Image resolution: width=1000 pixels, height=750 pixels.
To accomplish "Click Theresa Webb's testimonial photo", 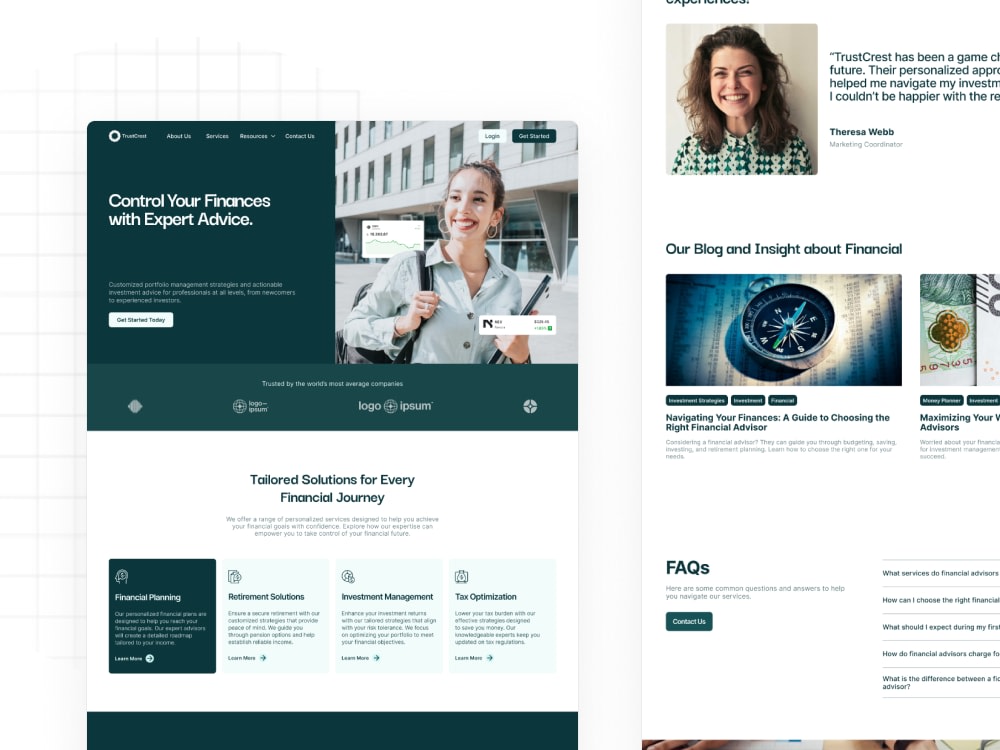I will [x=742, y=99].
